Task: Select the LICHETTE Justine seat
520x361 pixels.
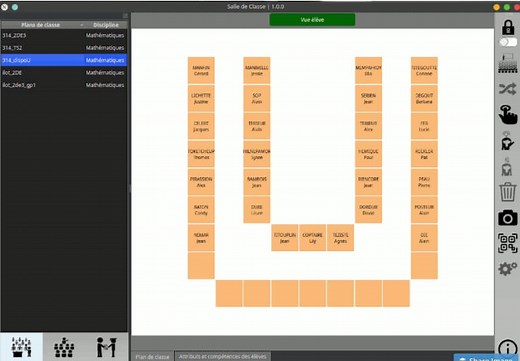Action: pos(201,98)
